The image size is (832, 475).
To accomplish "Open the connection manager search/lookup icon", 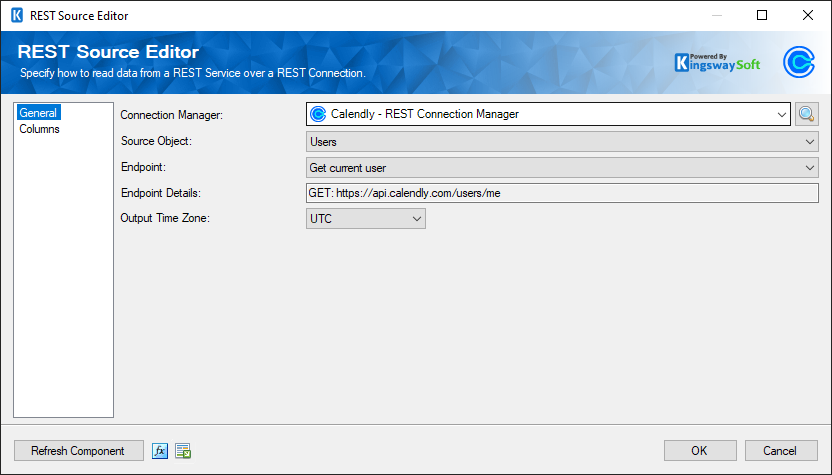I will click(x=807, y=114).
